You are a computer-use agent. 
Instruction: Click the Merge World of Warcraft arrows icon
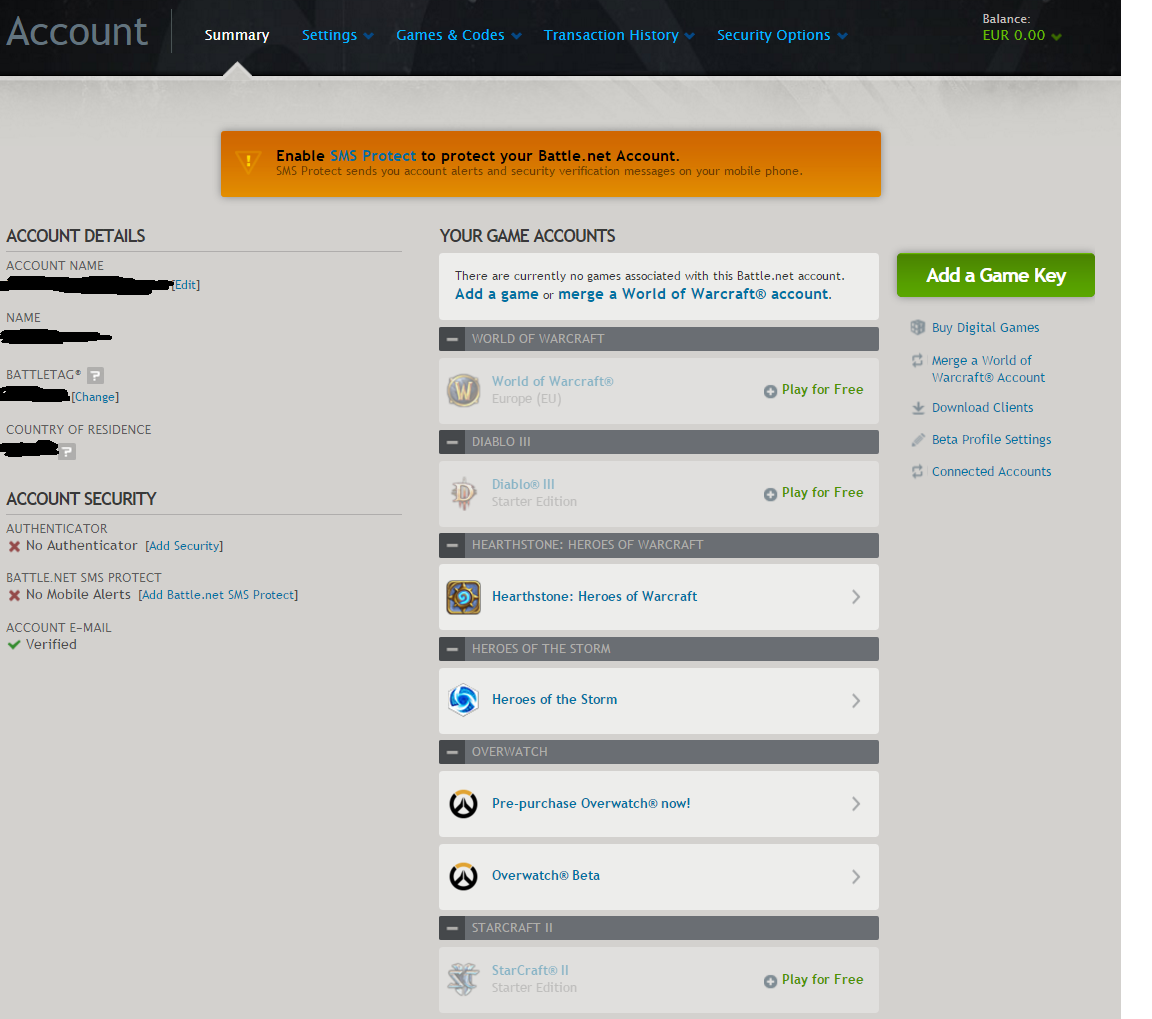(x=918, y=361)
